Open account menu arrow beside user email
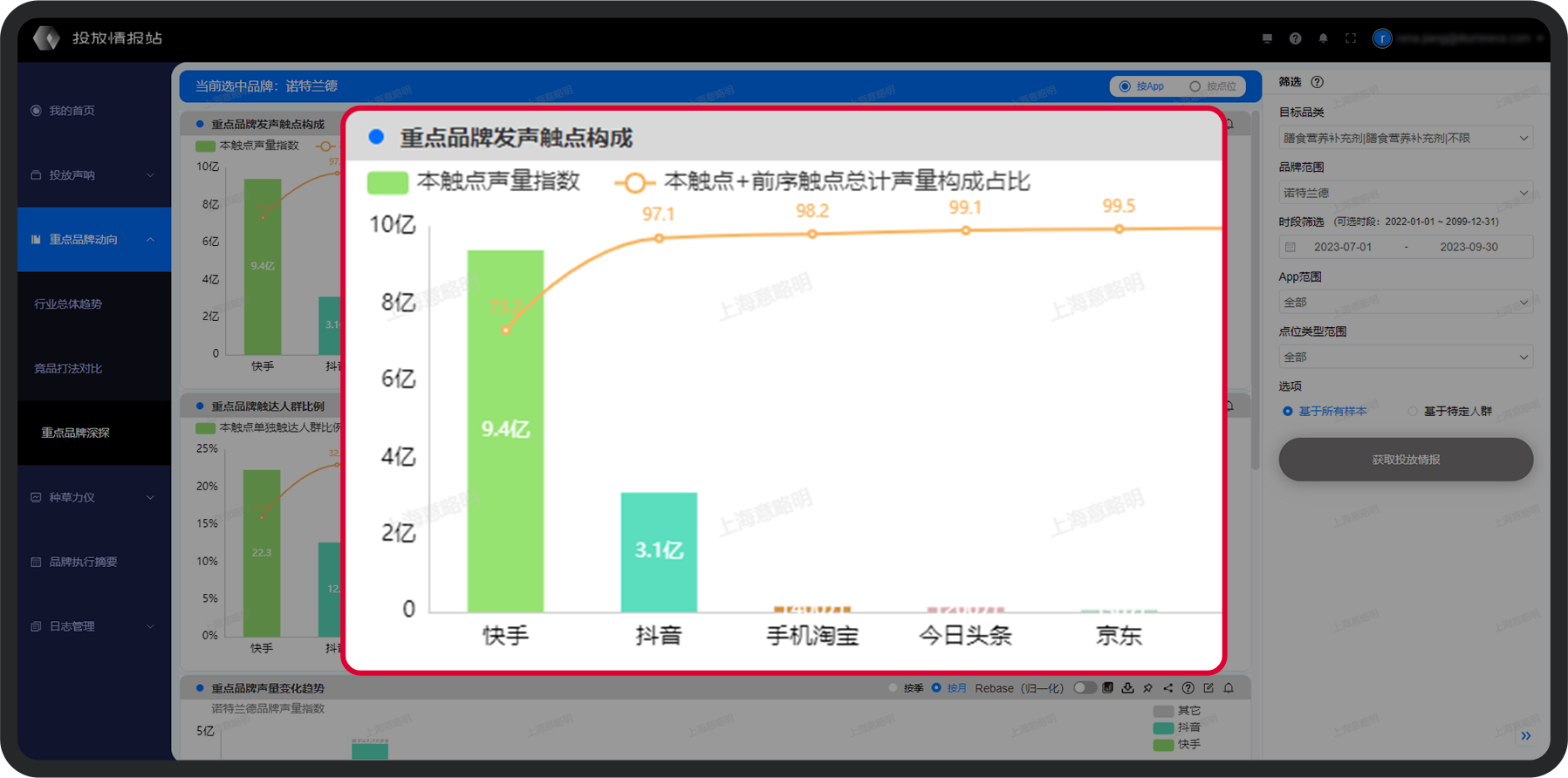Screen dimensions: 1568x778 click(x=1539, y=38)
